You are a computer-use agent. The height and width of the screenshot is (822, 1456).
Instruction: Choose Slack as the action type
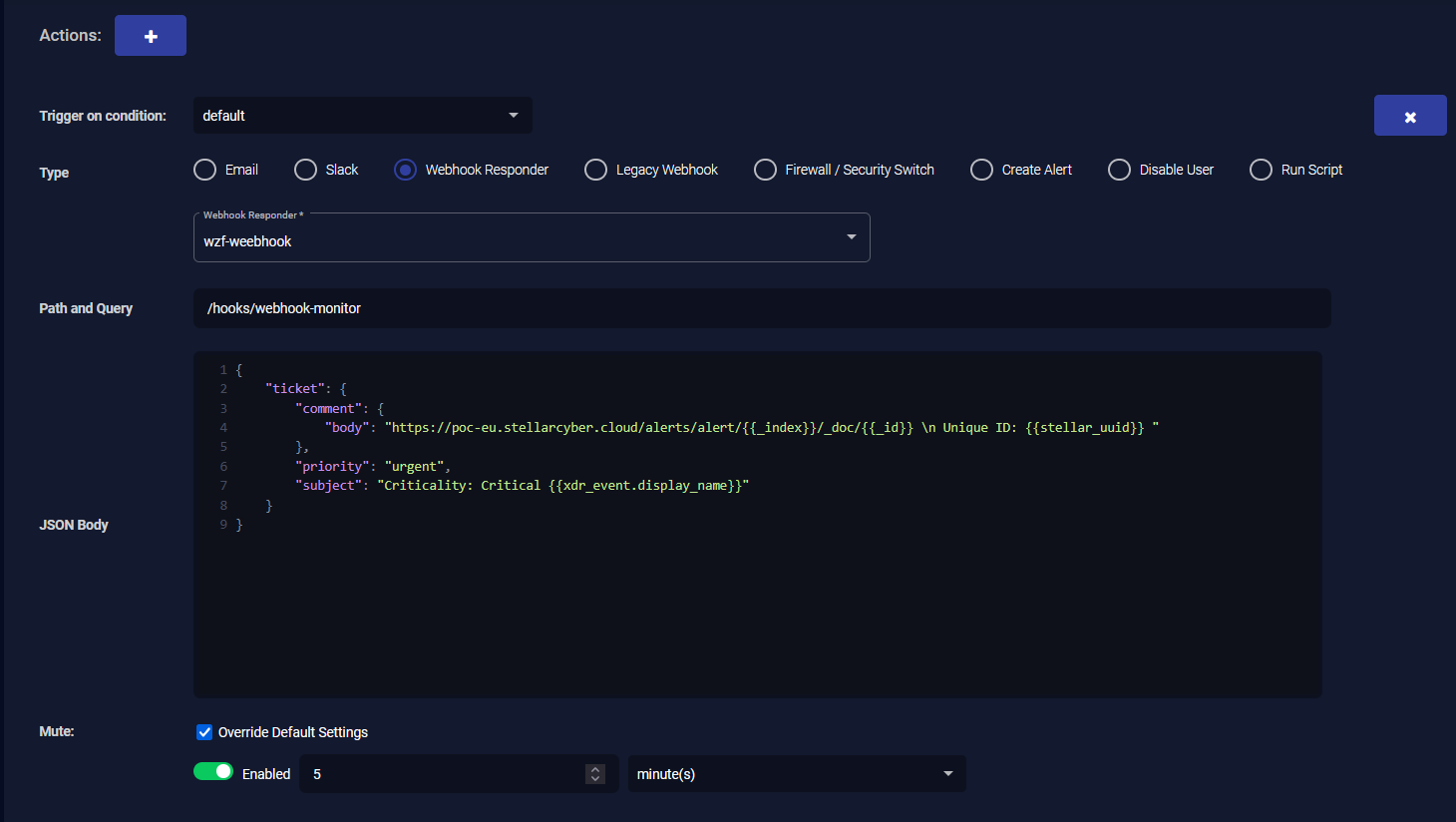pos(306,170)
